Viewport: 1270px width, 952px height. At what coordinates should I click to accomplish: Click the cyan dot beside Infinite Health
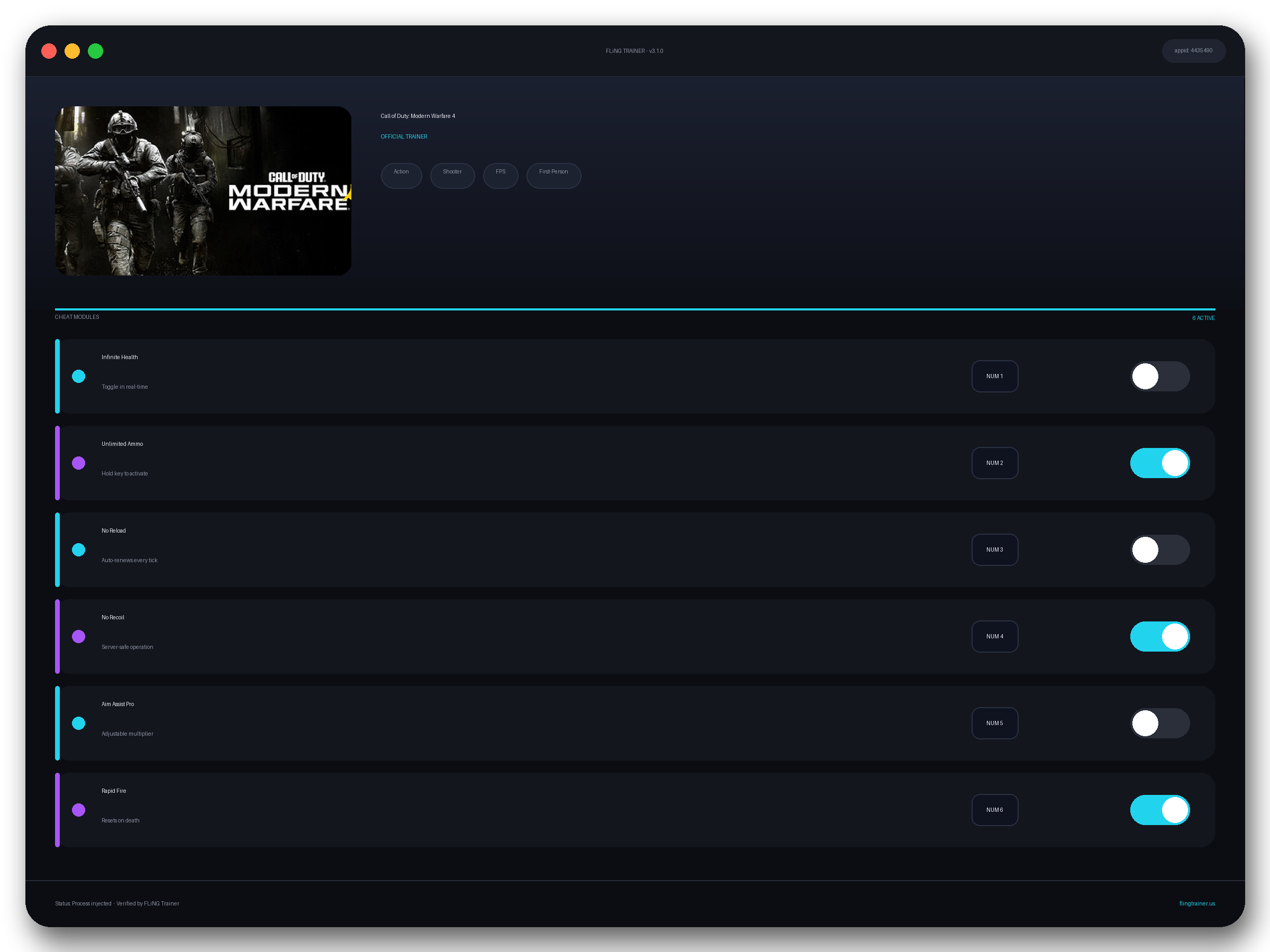79,377
